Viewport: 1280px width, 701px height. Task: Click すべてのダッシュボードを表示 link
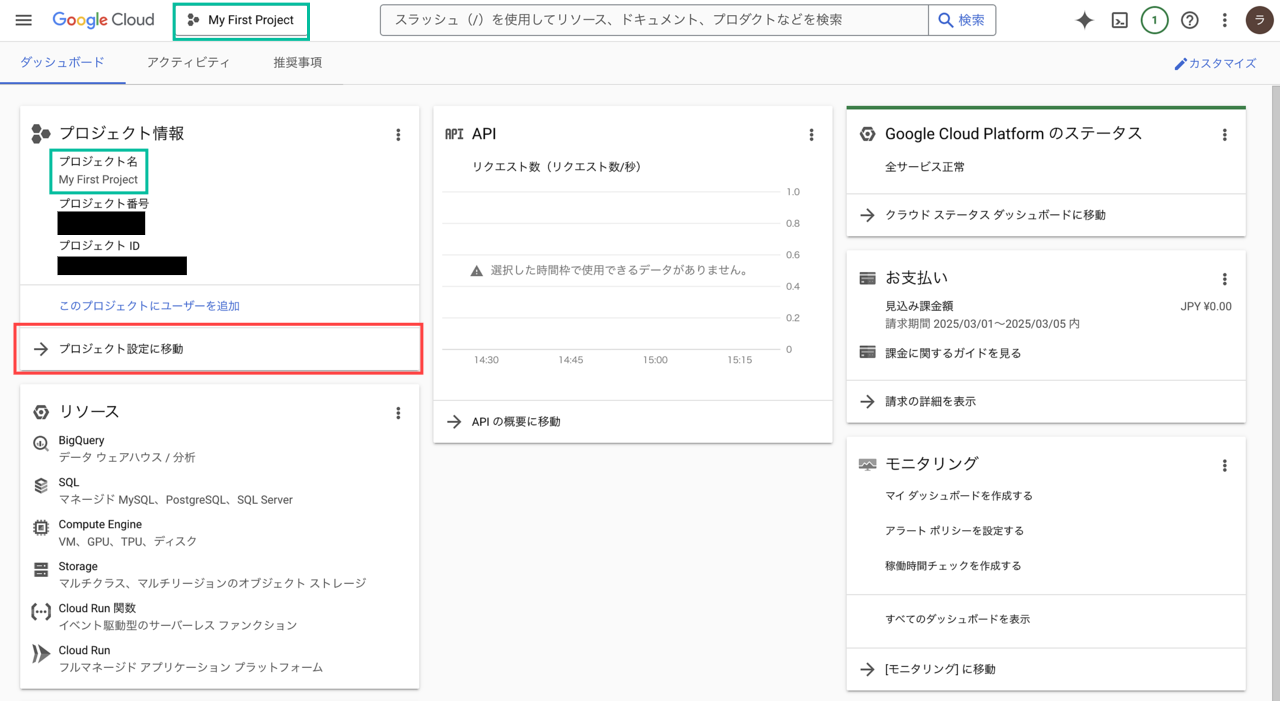pos(957,619)
